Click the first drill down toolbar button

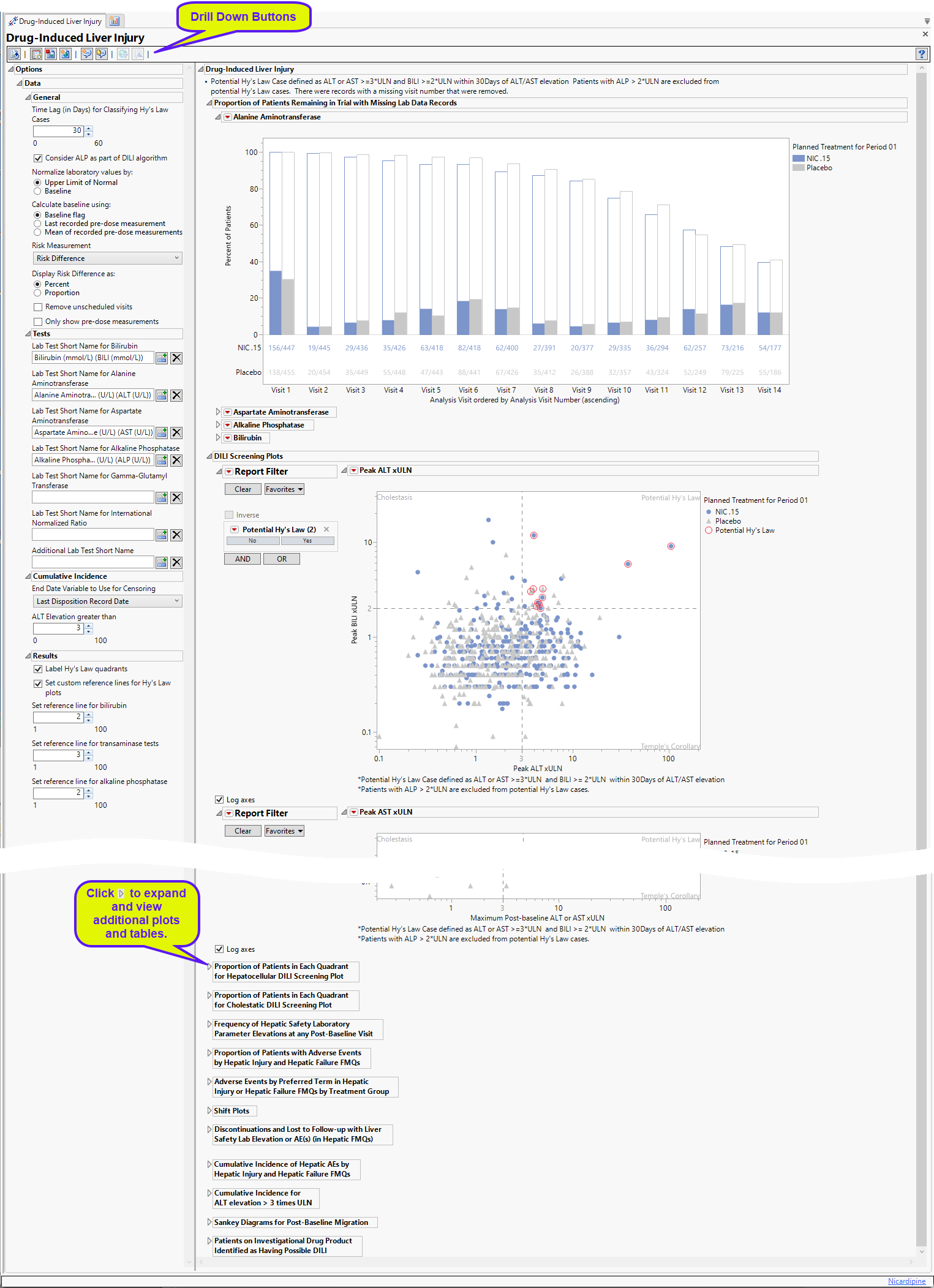(15, 54)
